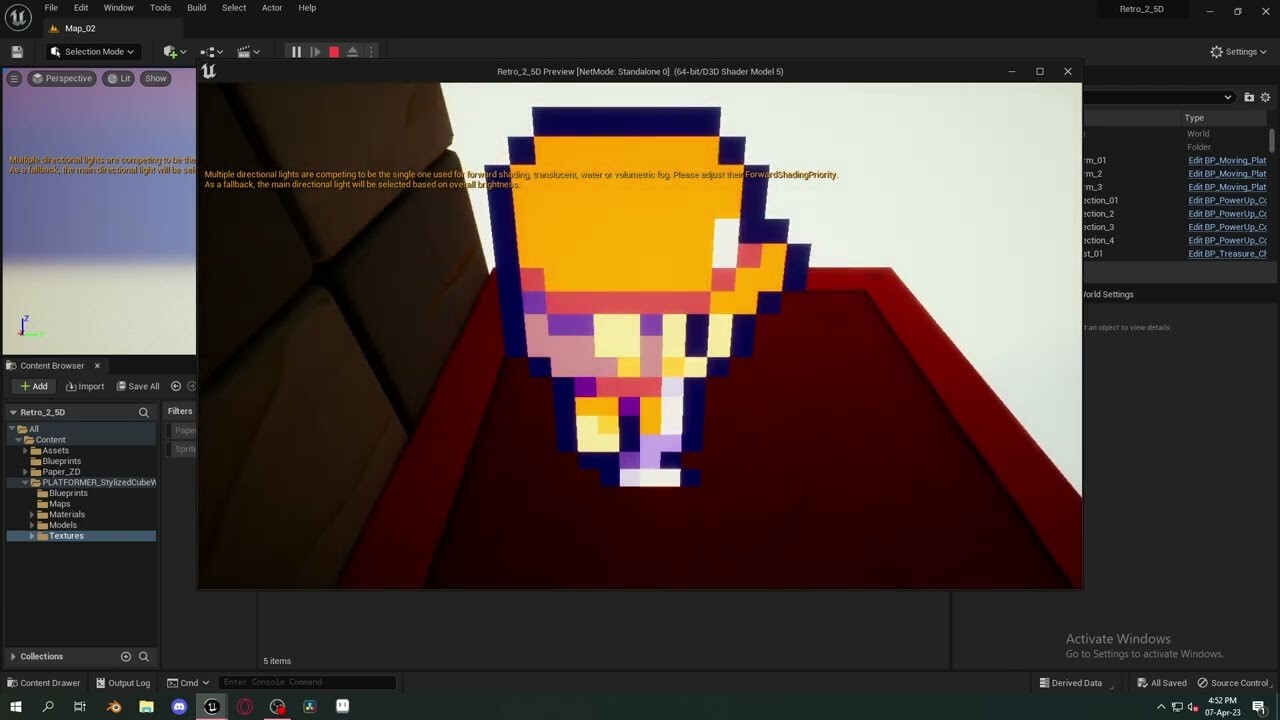
Task: Expand the Assets folder
Action: coord(24,450)
